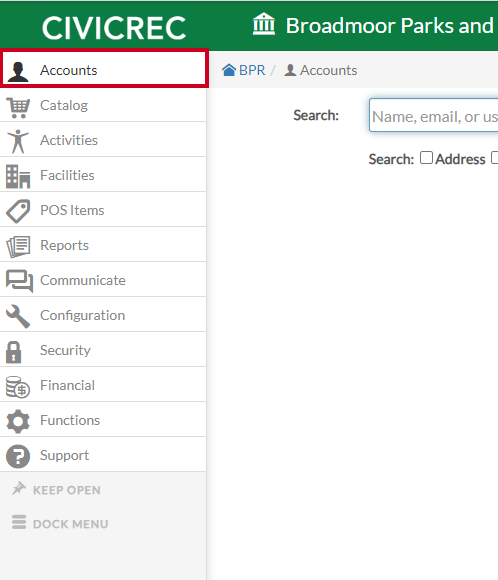Open the Support menu item

coord(103,455)
